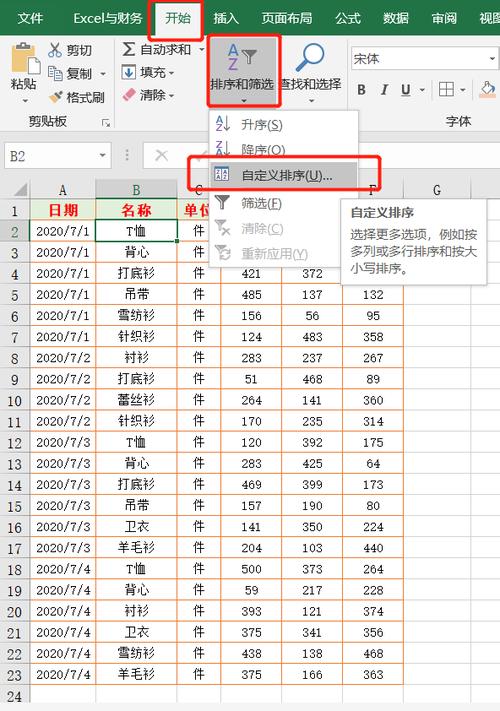Select column A header
The height and width of the screenshot is (711, 500).
tap(63, 190)
